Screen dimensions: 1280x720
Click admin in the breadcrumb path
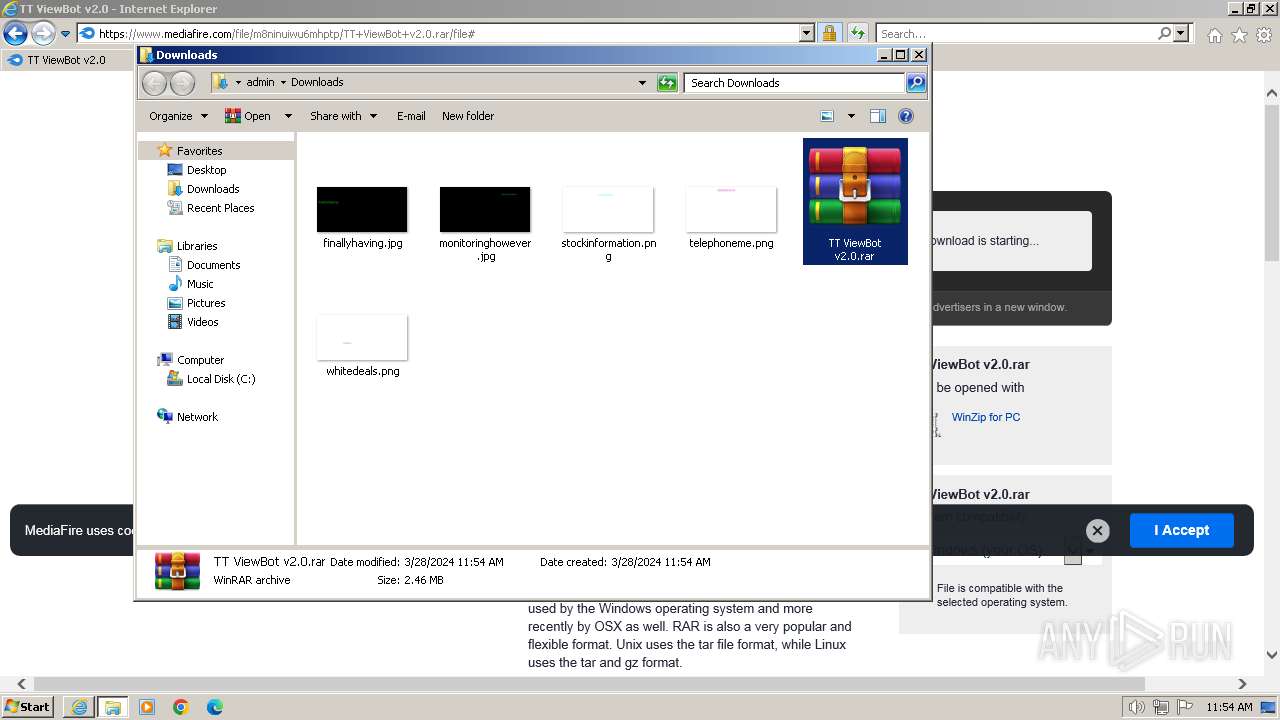pos(260,82)
